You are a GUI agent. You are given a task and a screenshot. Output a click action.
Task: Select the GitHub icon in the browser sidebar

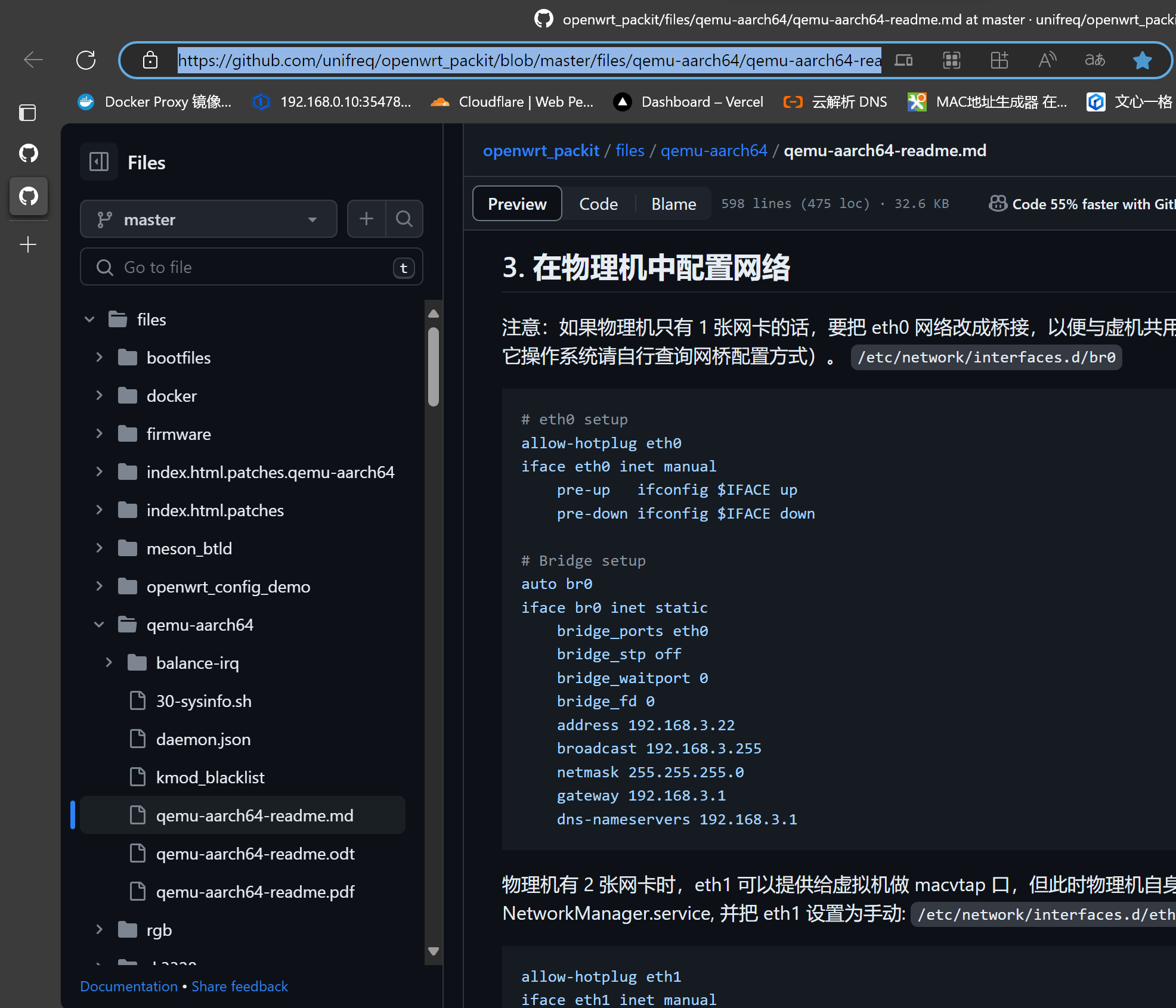[x=29, y=197]
